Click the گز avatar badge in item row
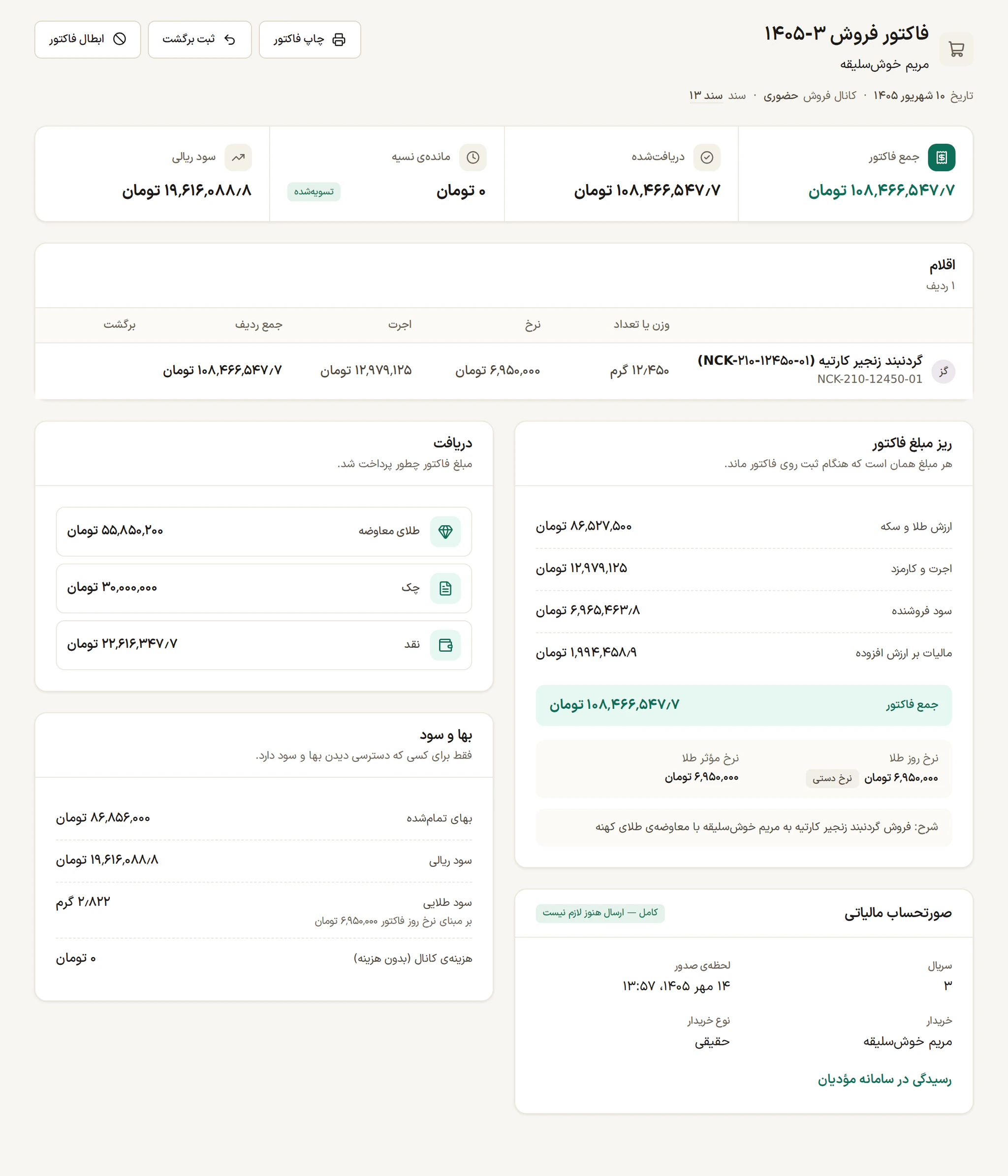The image size is (1008, 1176). click(x=944, y=372)
